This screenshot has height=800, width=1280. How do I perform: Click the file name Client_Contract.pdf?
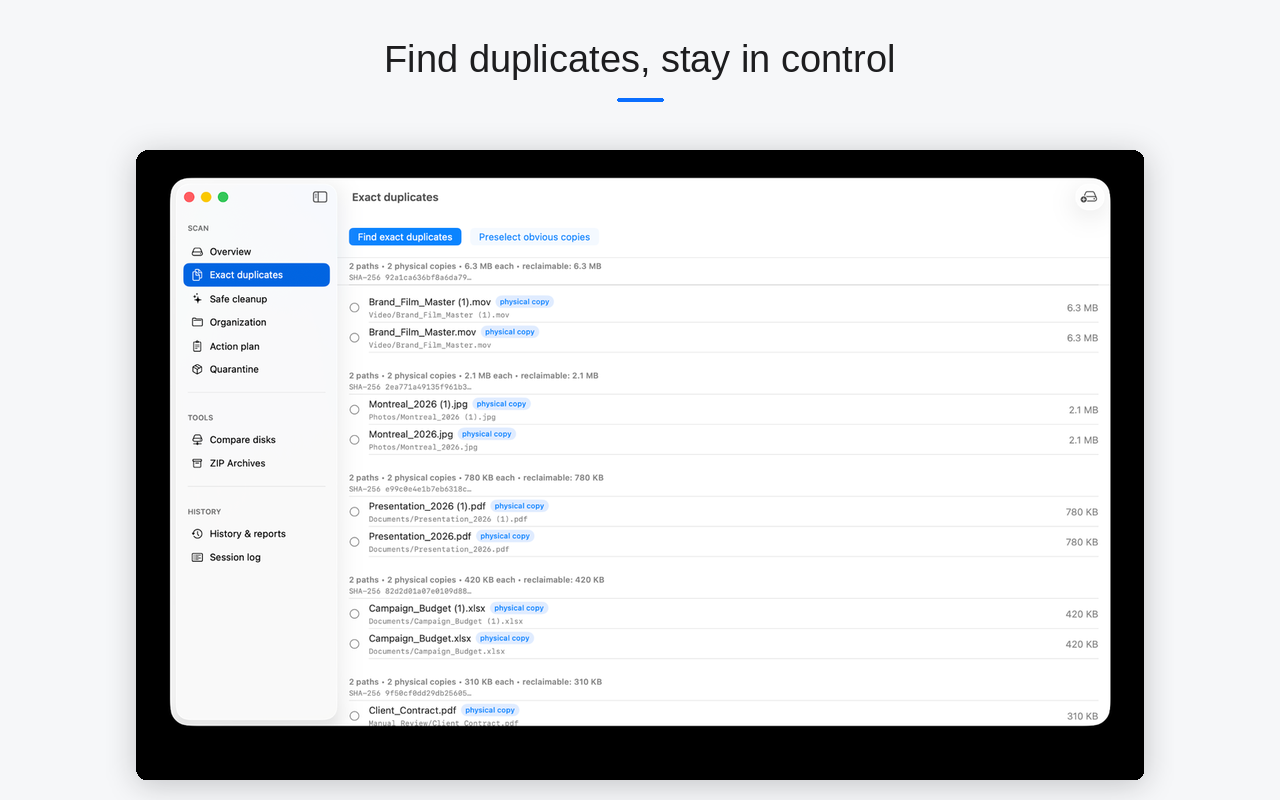(412, 710)
